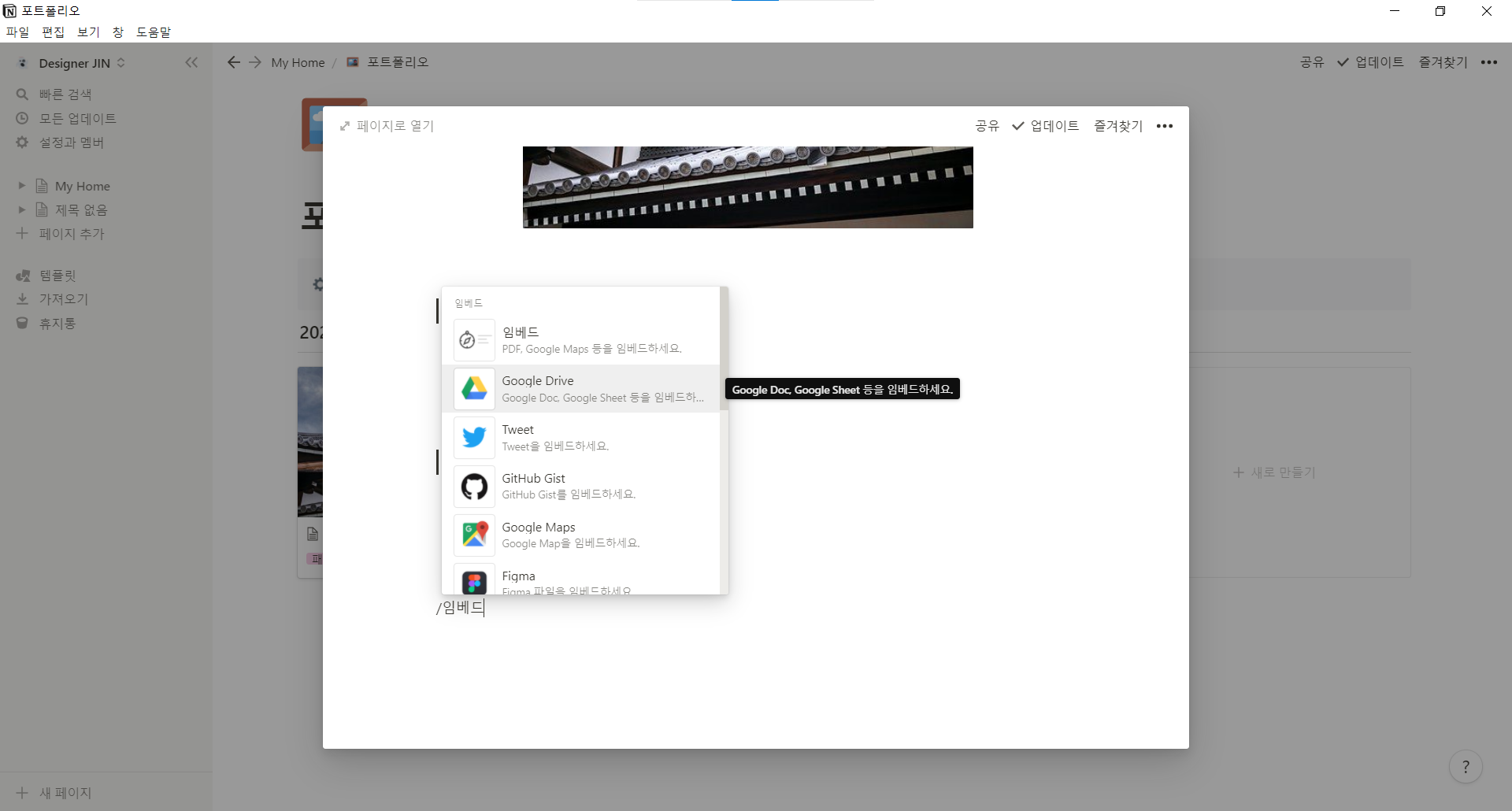The image size is (1512, 811).
Task: Click 공유 in the top bar
Action: coord(1312,62)
